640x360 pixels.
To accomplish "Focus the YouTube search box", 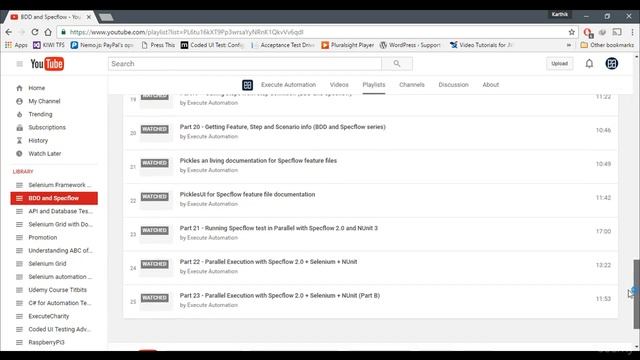I will 245,64.
